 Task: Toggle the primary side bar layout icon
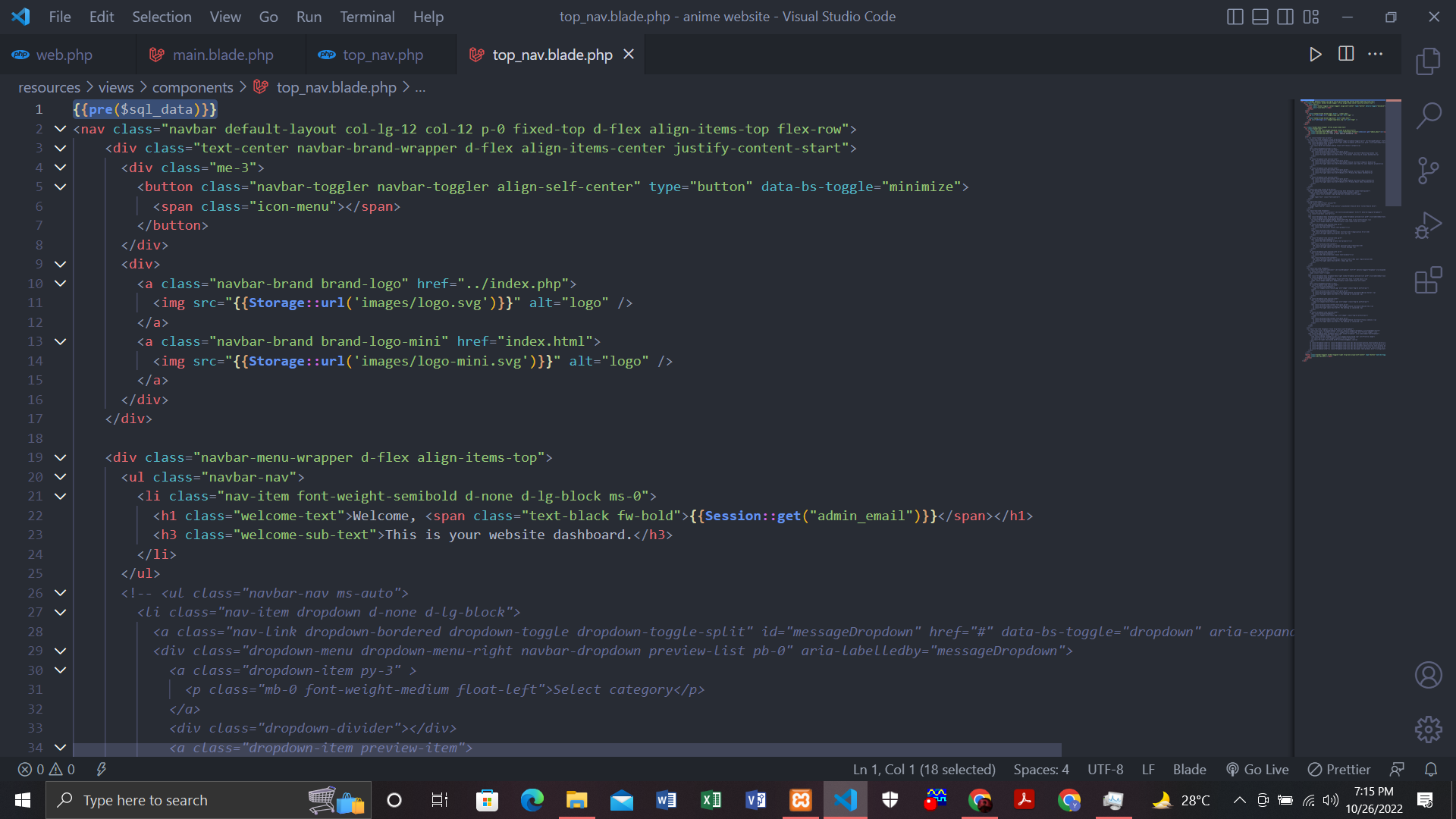(1235, 17)
